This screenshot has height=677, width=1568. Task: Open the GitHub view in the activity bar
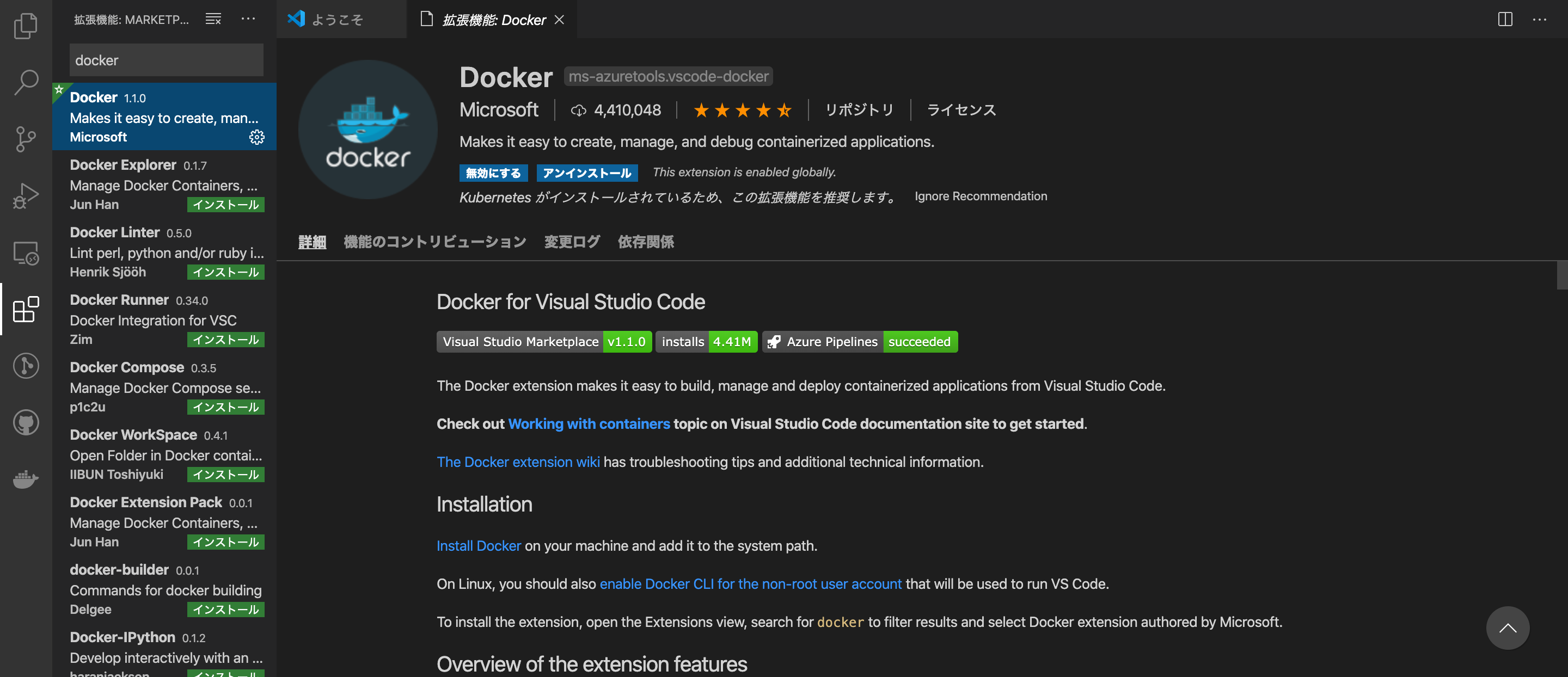coord(26,422)
